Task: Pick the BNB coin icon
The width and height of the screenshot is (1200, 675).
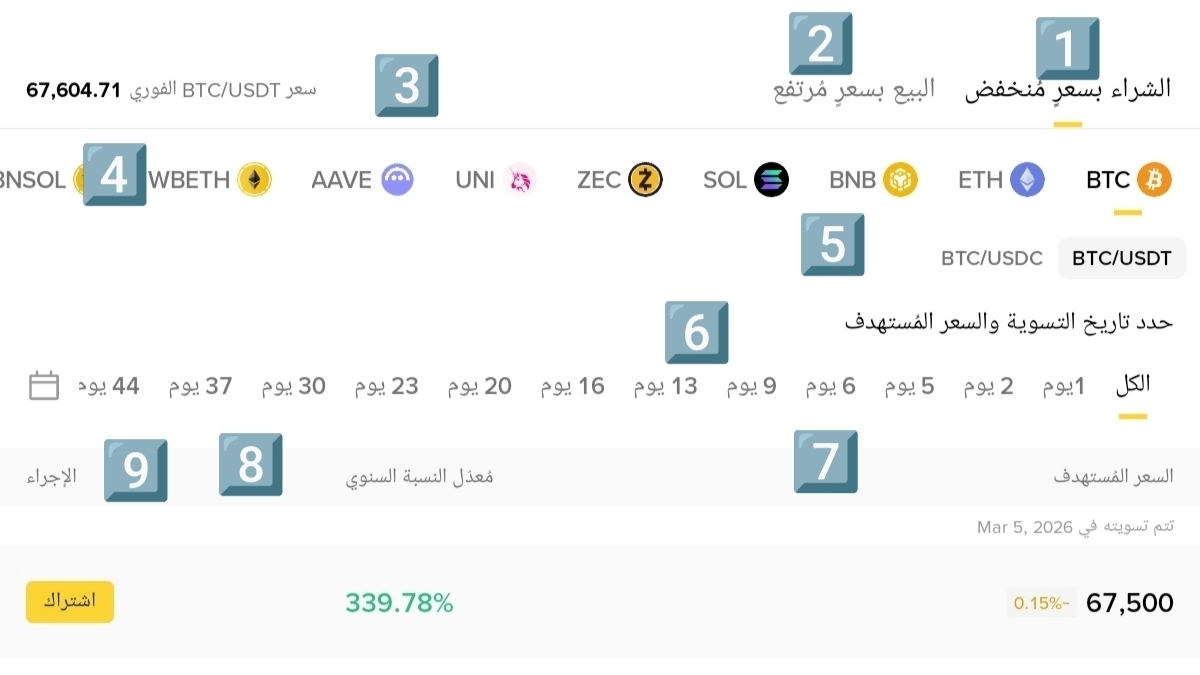Action: click(x=900, y=180)
